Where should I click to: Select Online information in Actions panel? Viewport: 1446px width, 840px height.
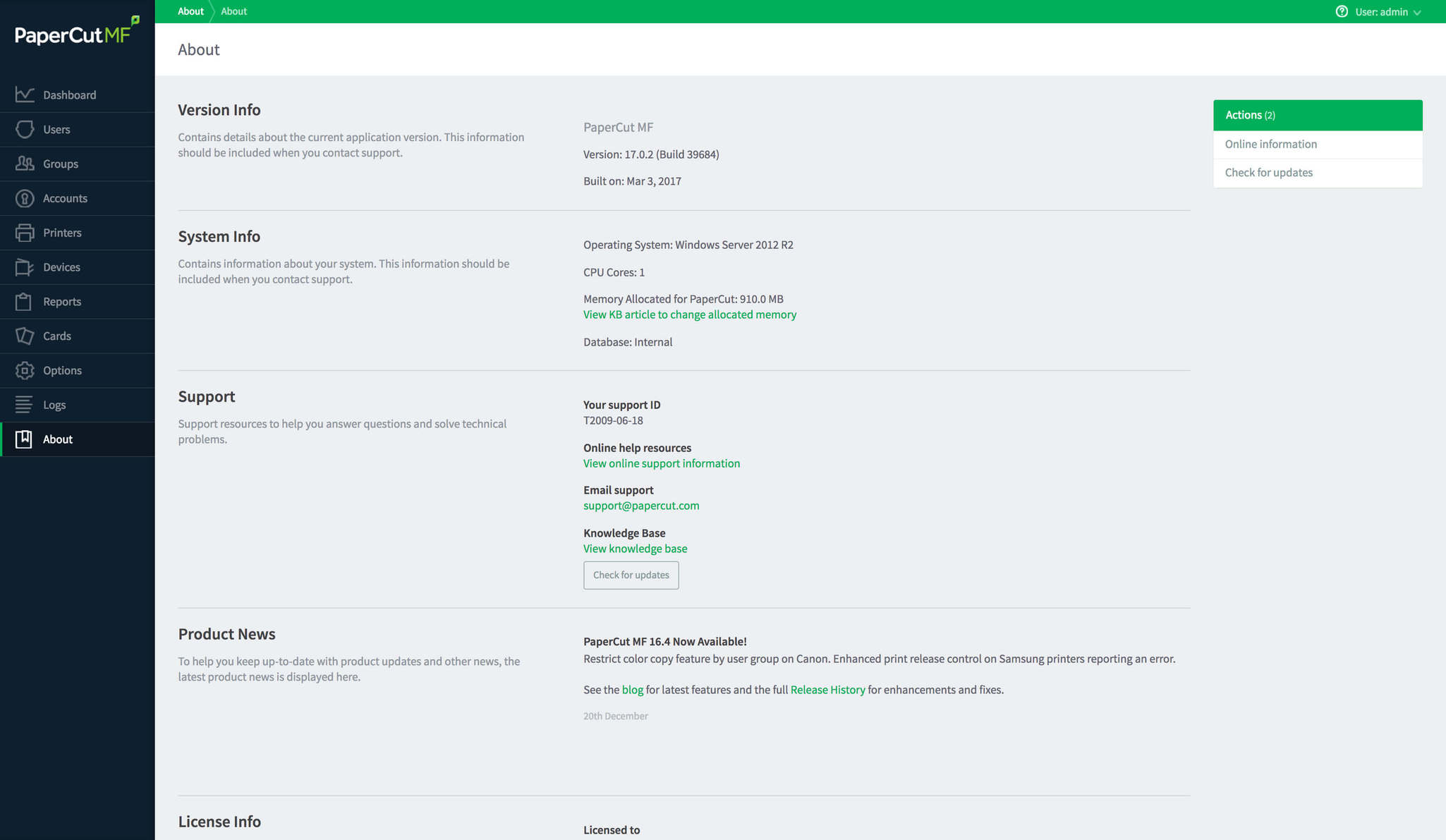coord(1270,144)
